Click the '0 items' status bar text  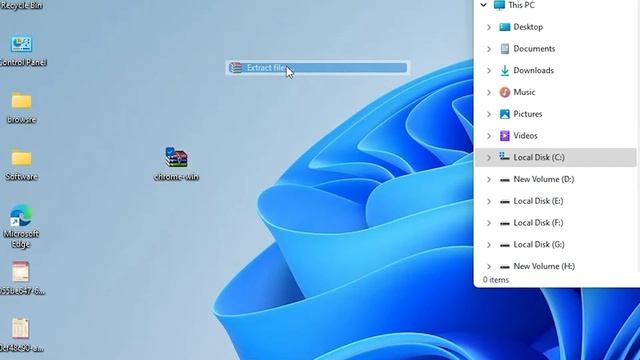tap(496, 280)
